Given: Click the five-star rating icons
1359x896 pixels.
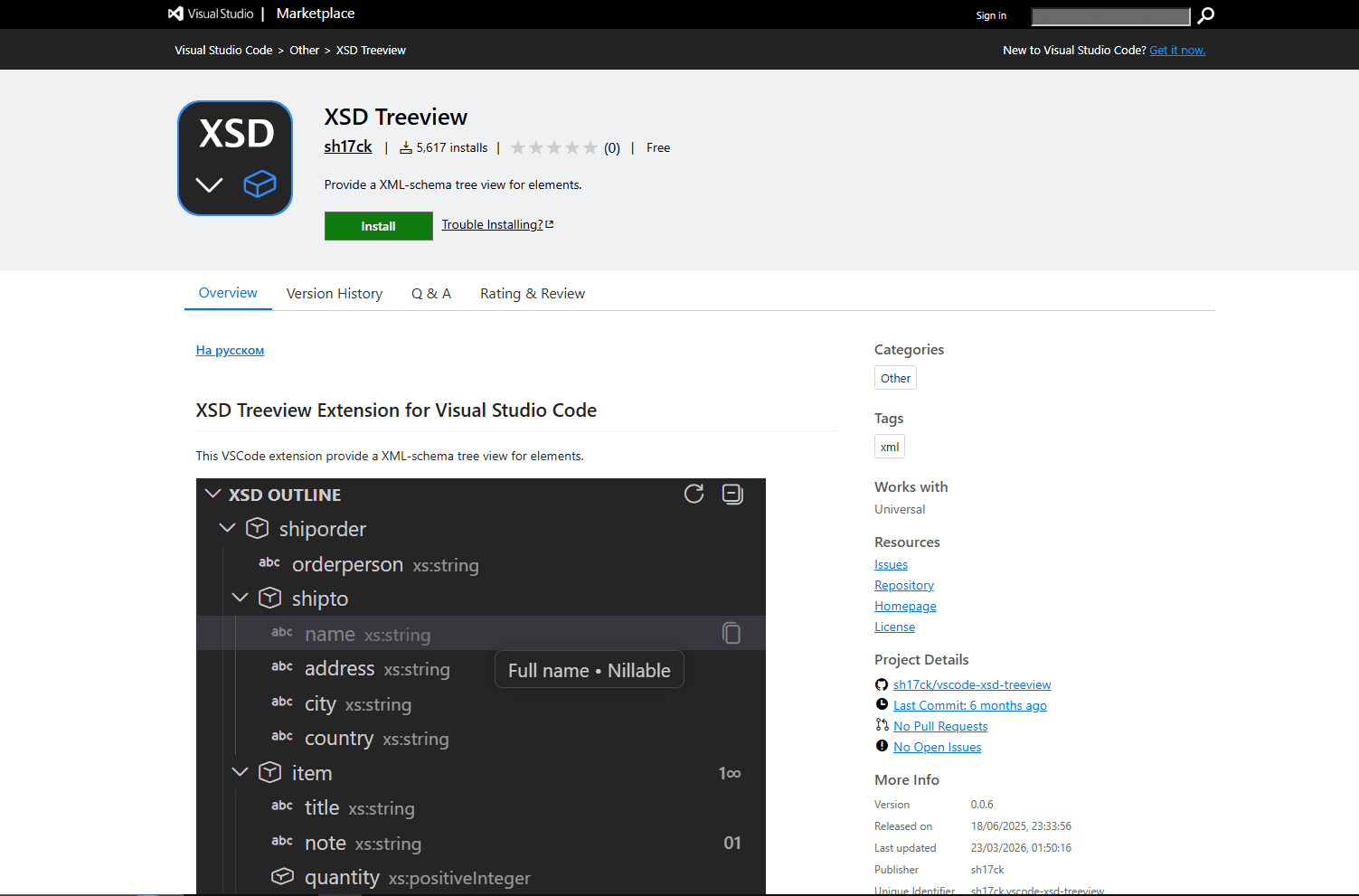Looking at the screenshot, I should pos(554,147).
